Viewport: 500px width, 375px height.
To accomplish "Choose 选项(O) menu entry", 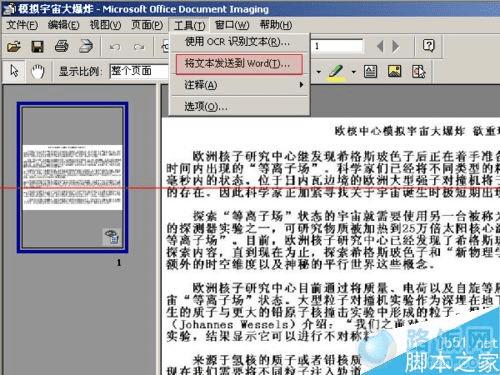I will (x=240, y=107).
